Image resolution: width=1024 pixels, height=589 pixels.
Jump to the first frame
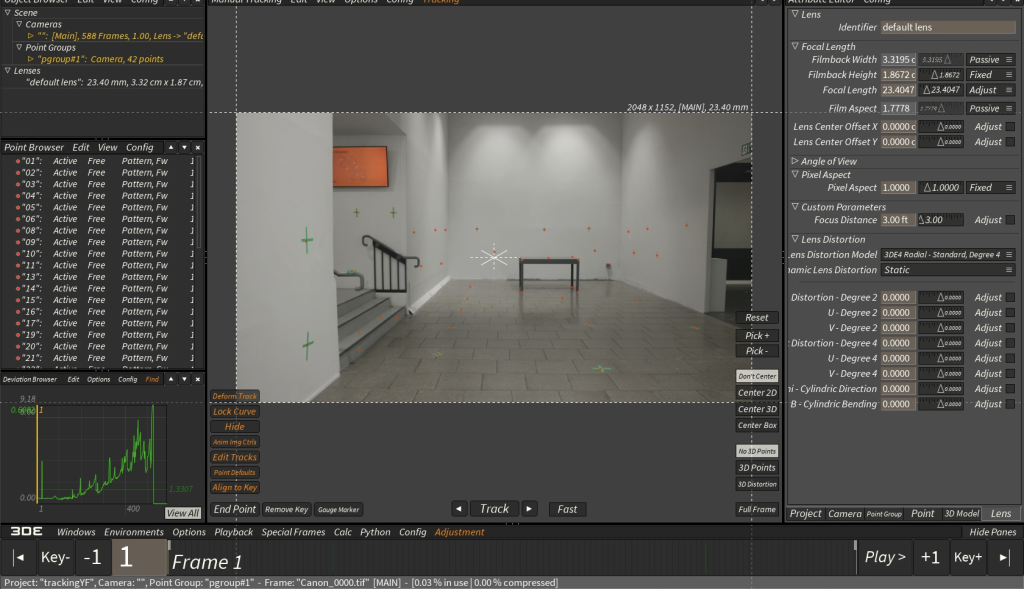click(19, 557)
